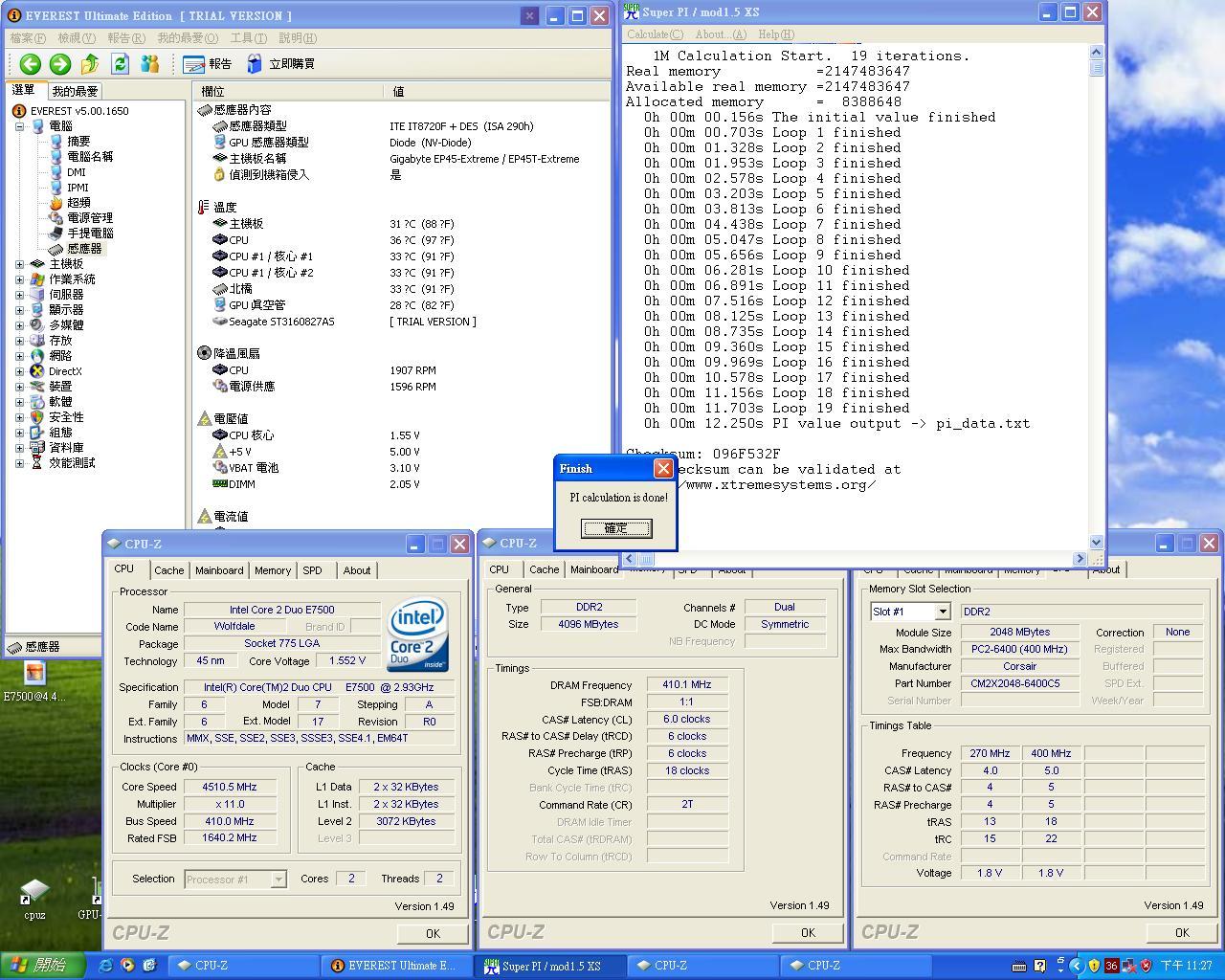Go forward with EVEREST green right arrow

[59, 64]
